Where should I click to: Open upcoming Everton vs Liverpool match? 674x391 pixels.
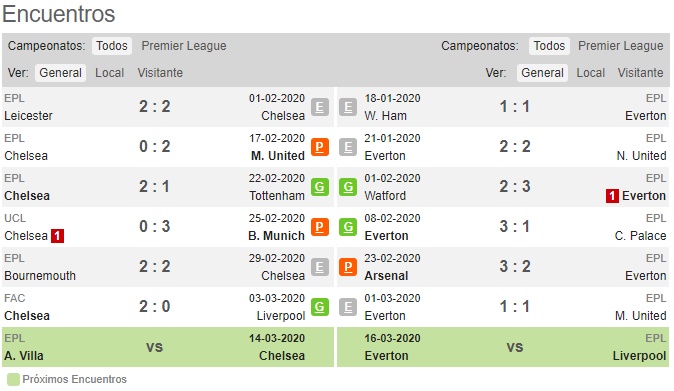(503, 347)
